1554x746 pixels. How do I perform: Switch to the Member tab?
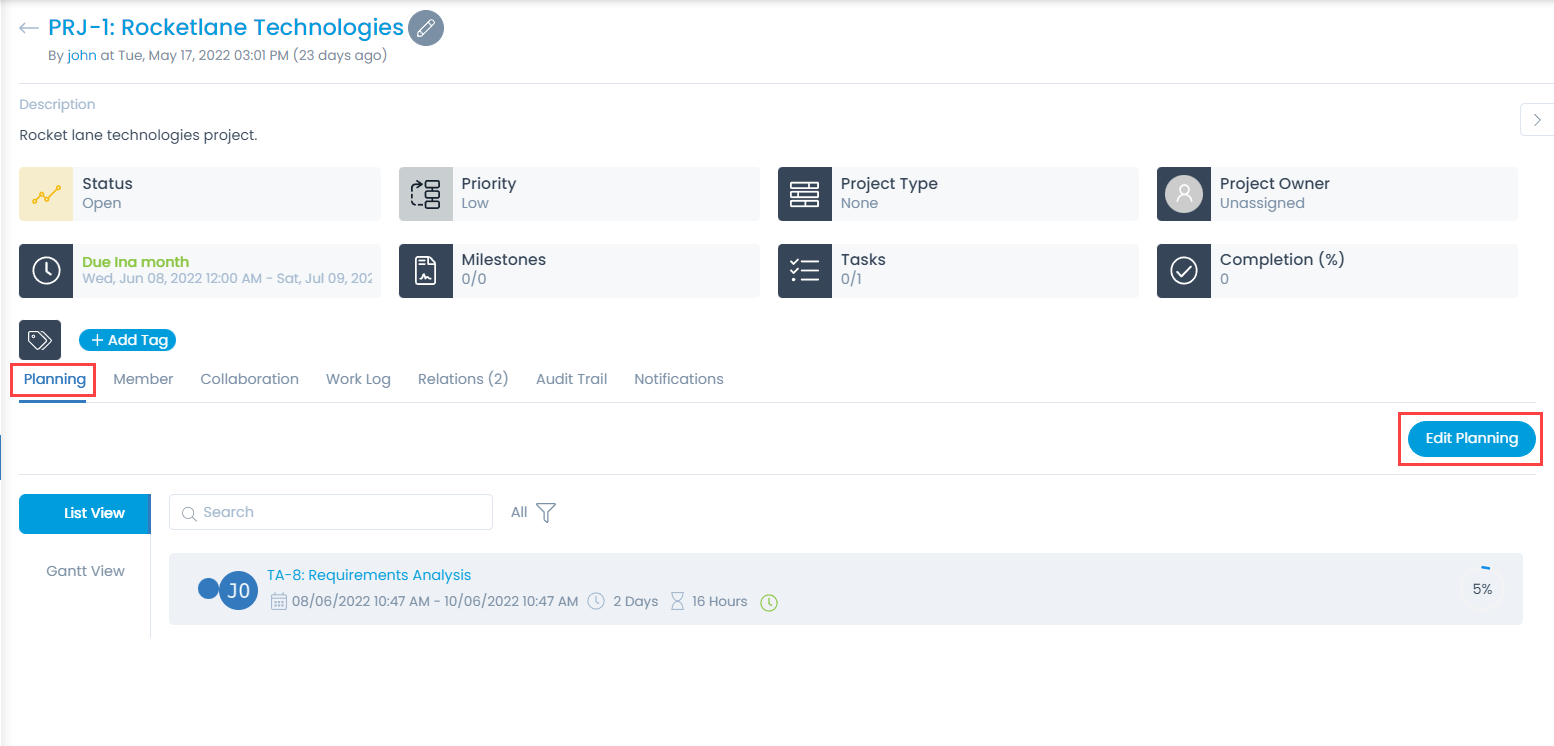click(x=143, y=379)
